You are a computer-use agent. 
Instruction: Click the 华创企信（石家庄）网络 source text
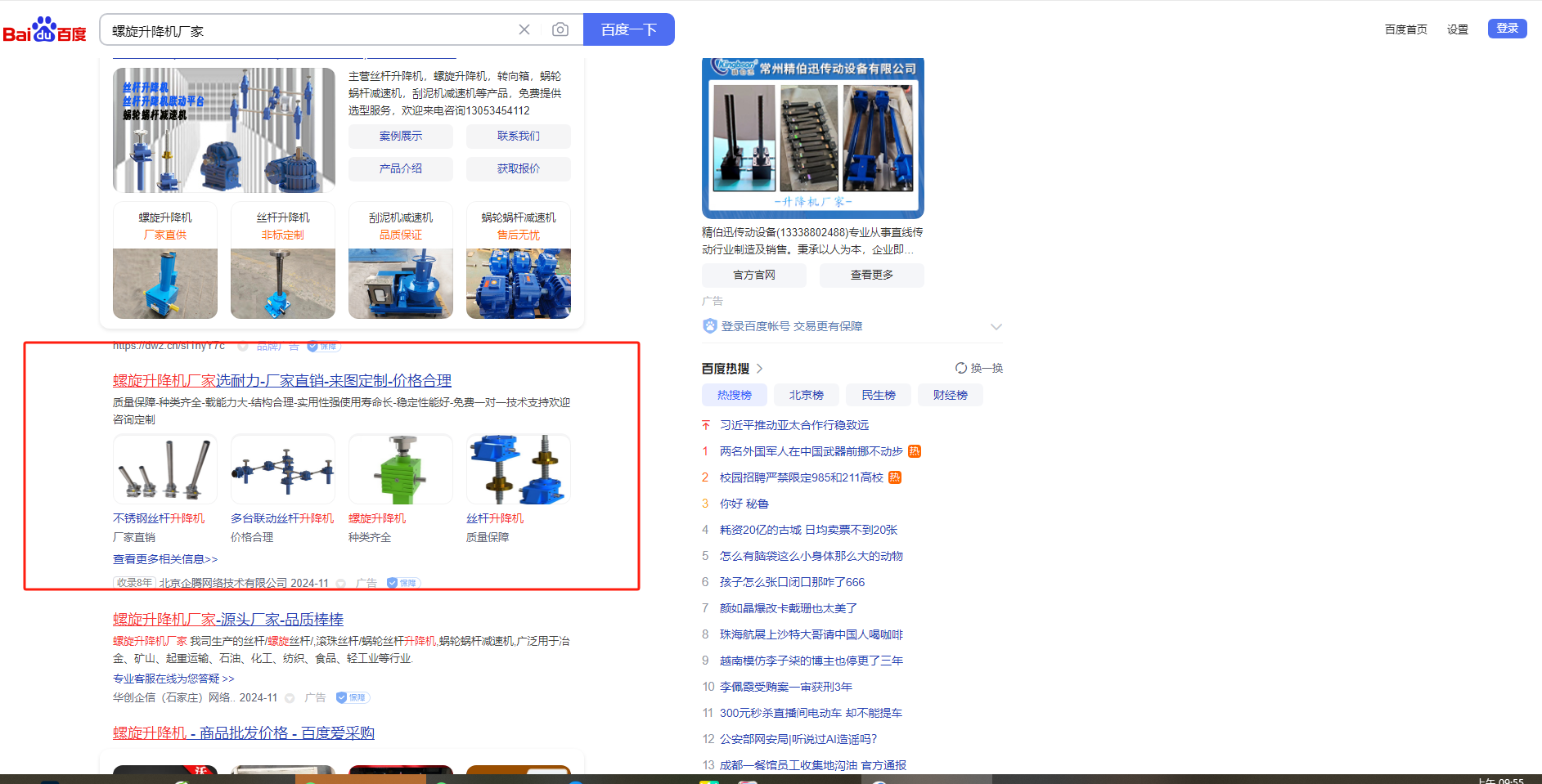(173, 697)
